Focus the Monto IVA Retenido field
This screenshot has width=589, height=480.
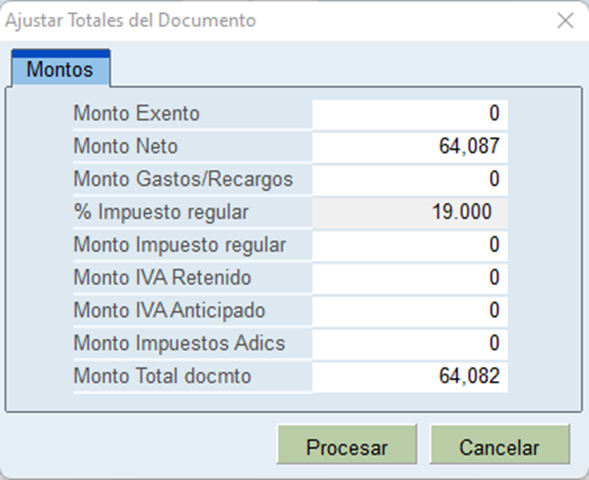[410, 278]
